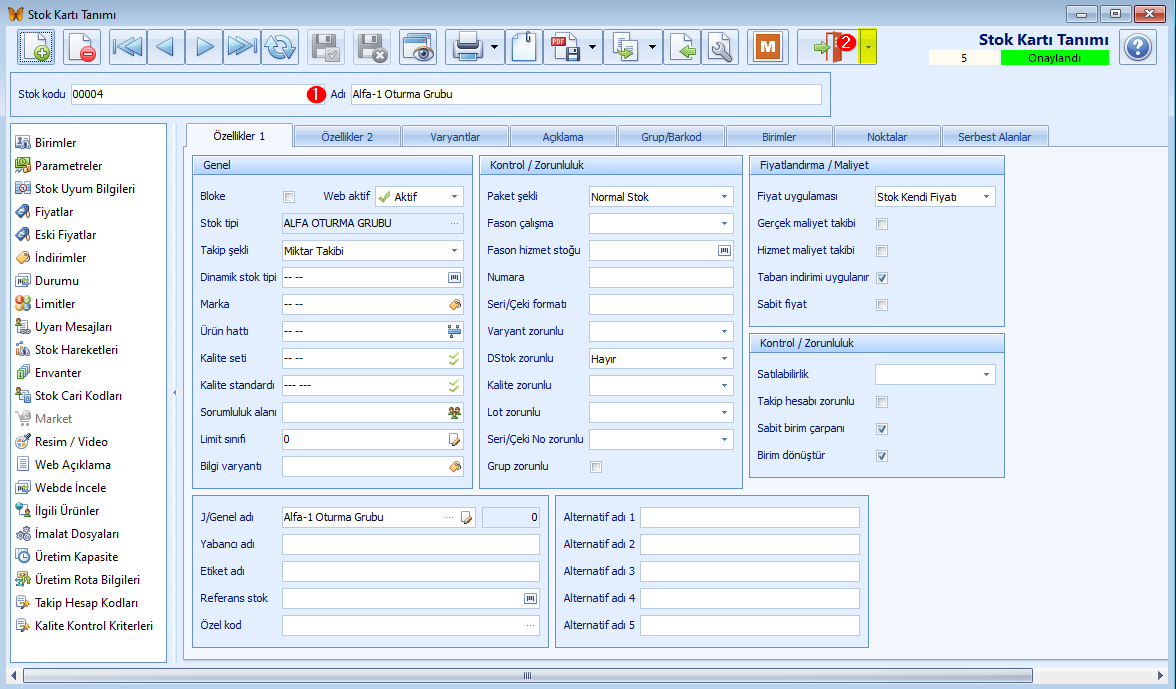Viewport: 1176px width, 689px height.
Task: Click the orange M button
Action: coord(767,47)
